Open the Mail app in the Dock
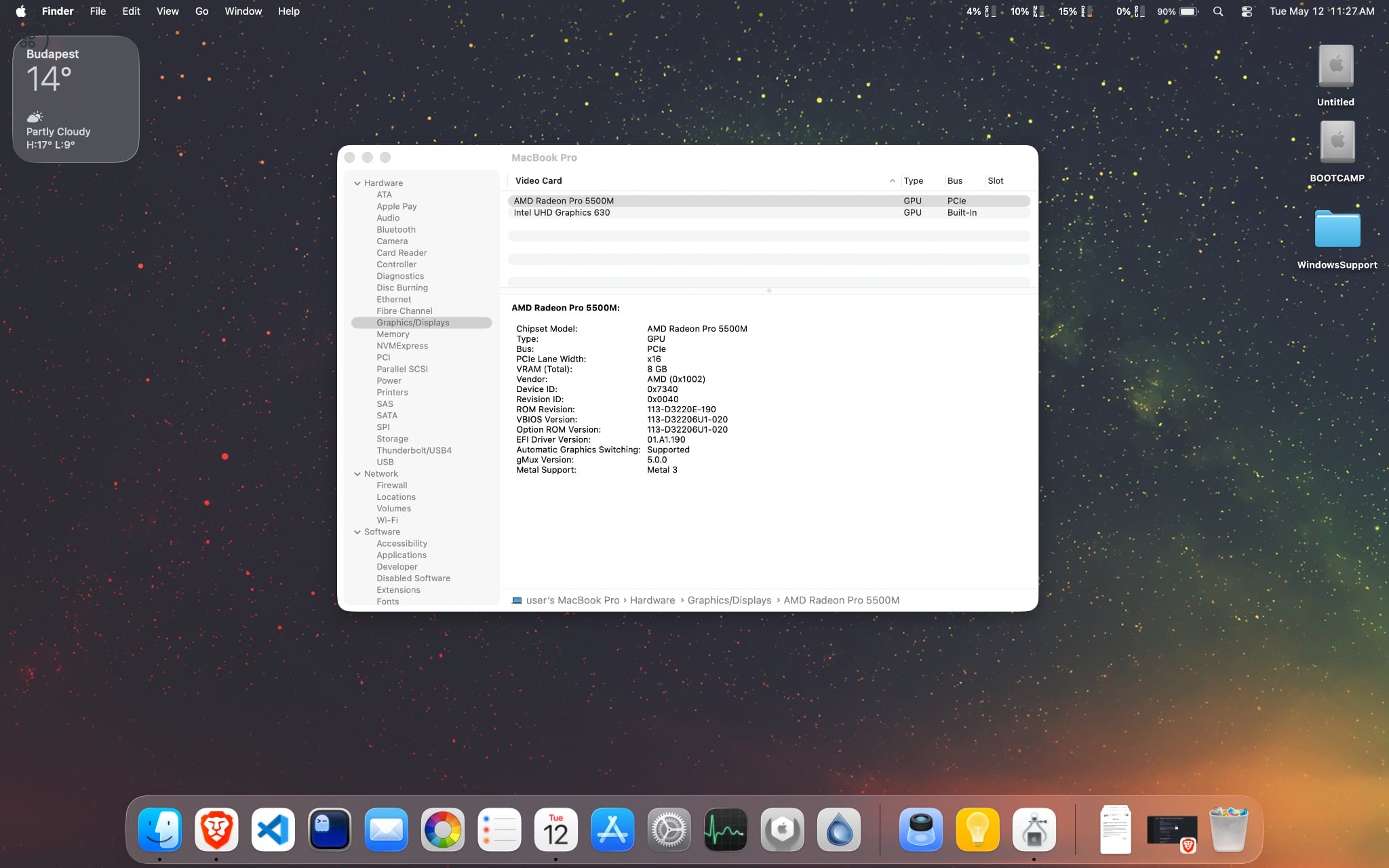The image size is (1389, 868). point(387,829)
